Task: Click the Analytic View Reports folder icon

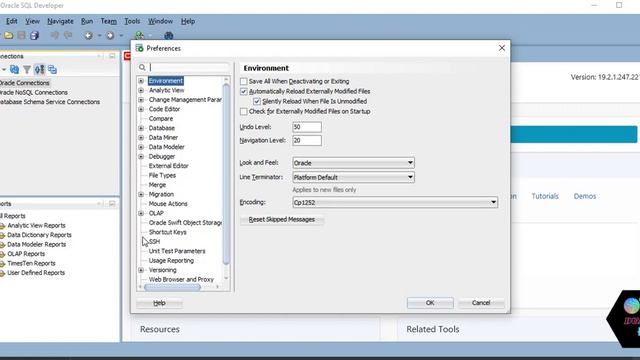Action: 2,226
